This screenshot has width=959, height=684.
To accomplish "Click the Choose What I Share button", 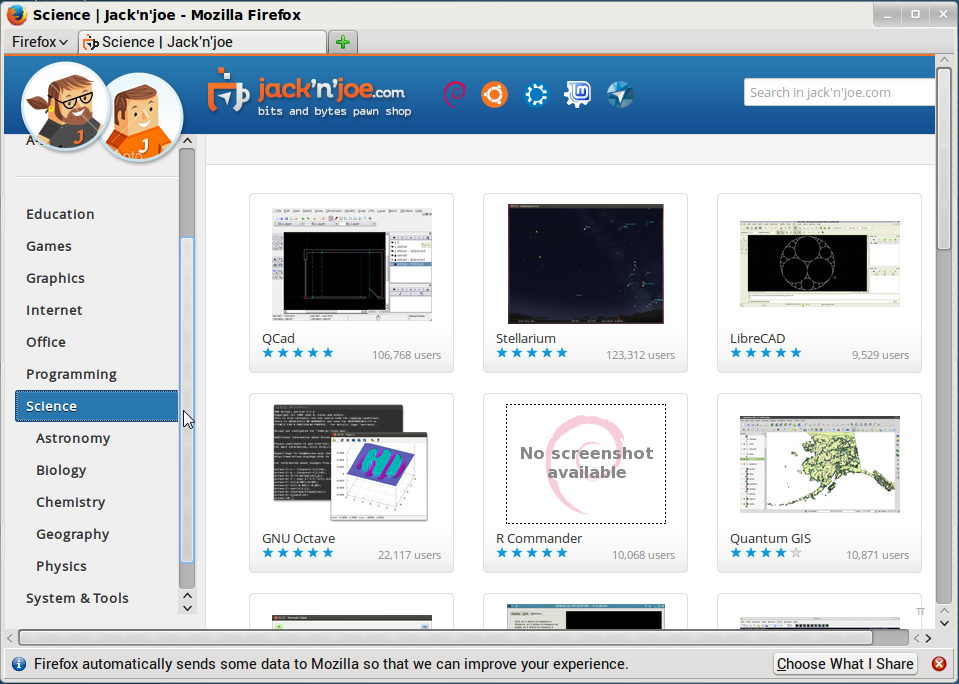I will point(845,663).
